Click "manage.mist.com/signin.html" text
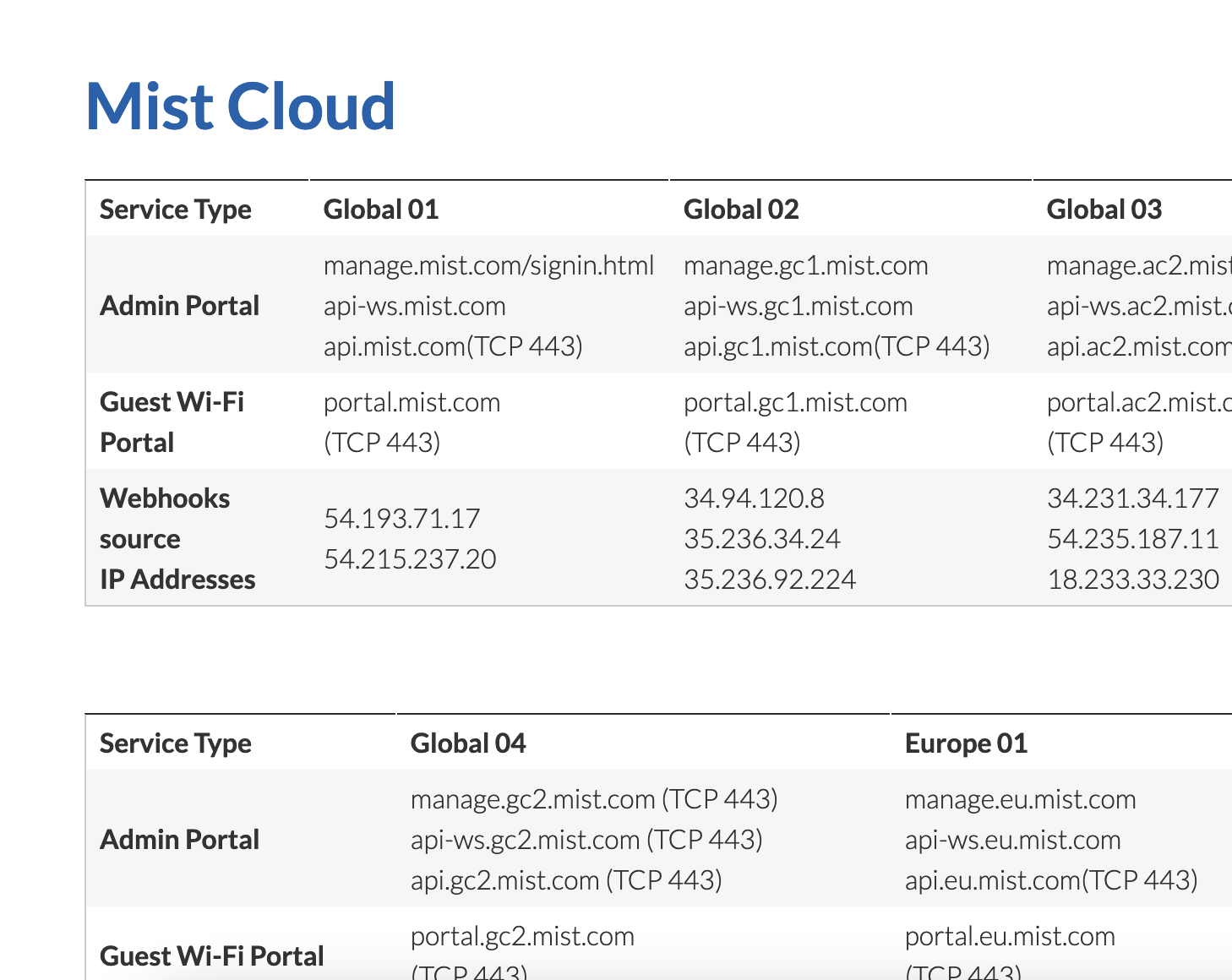This screenshot has height=980, width=1232. coord(488,266)
